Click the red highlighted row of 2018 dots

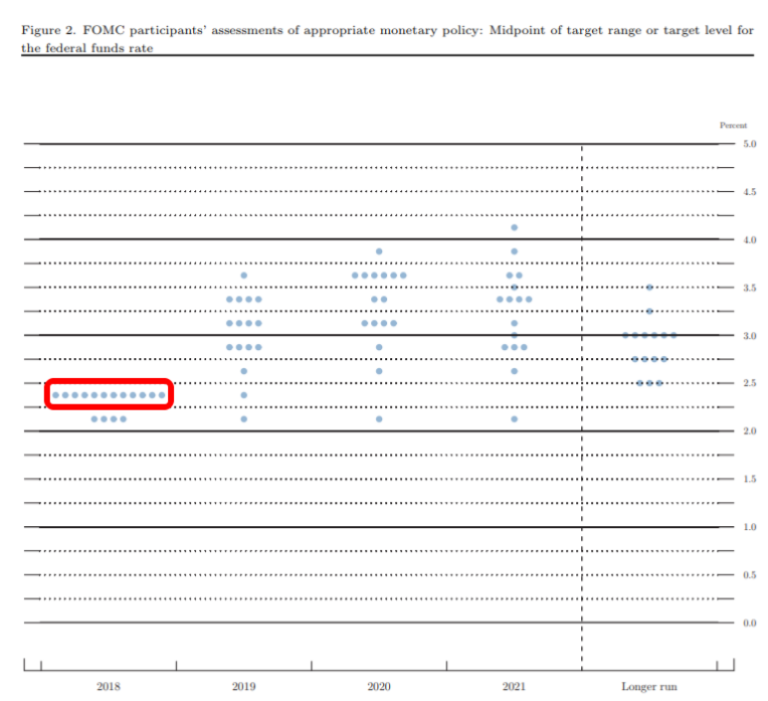tap(109, 395)
